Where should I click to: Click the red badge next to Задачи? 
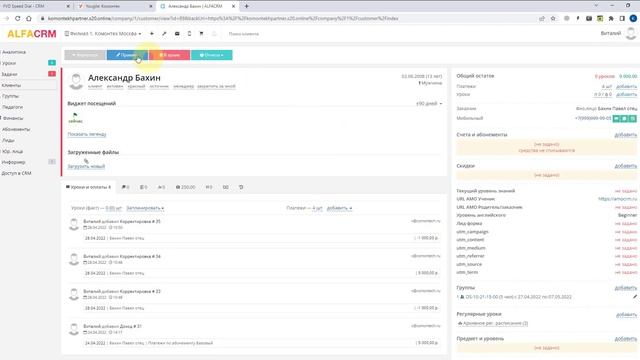click(x=52, y=74)
